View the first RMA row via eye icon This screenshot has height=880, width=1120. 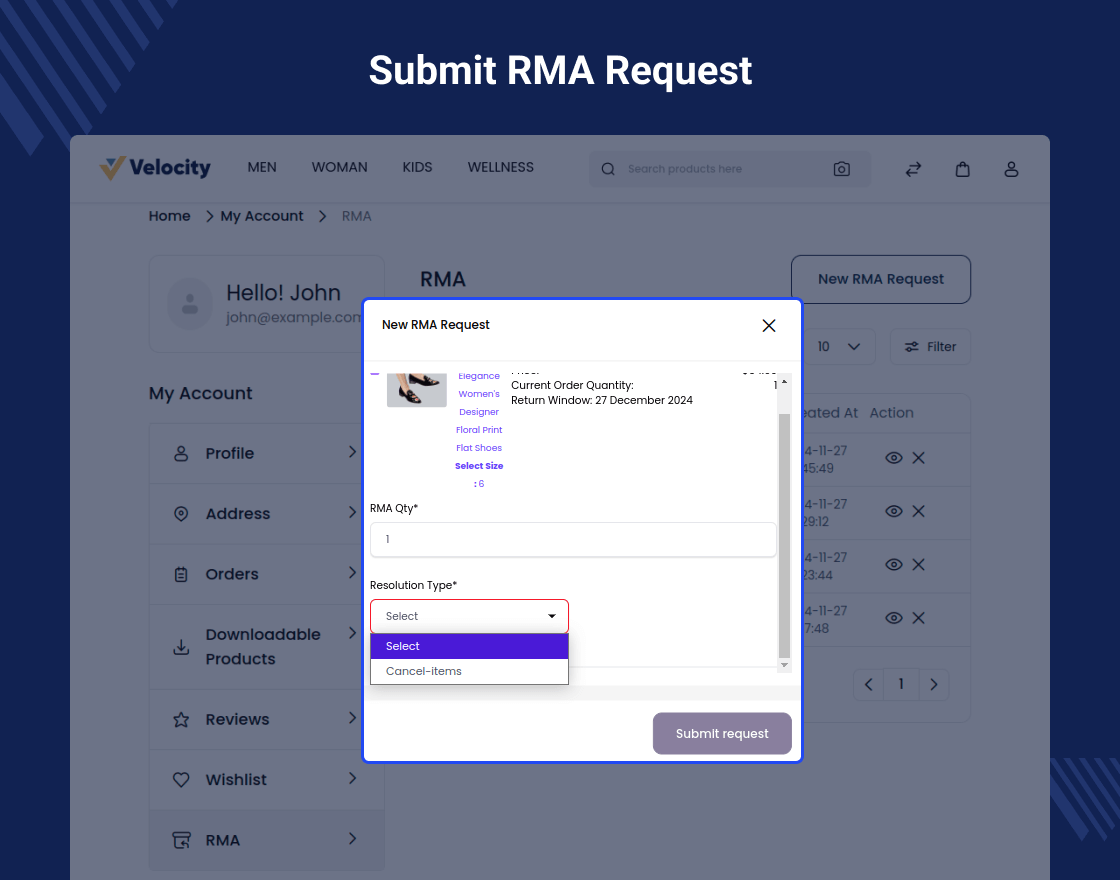[x=894, y=458]
